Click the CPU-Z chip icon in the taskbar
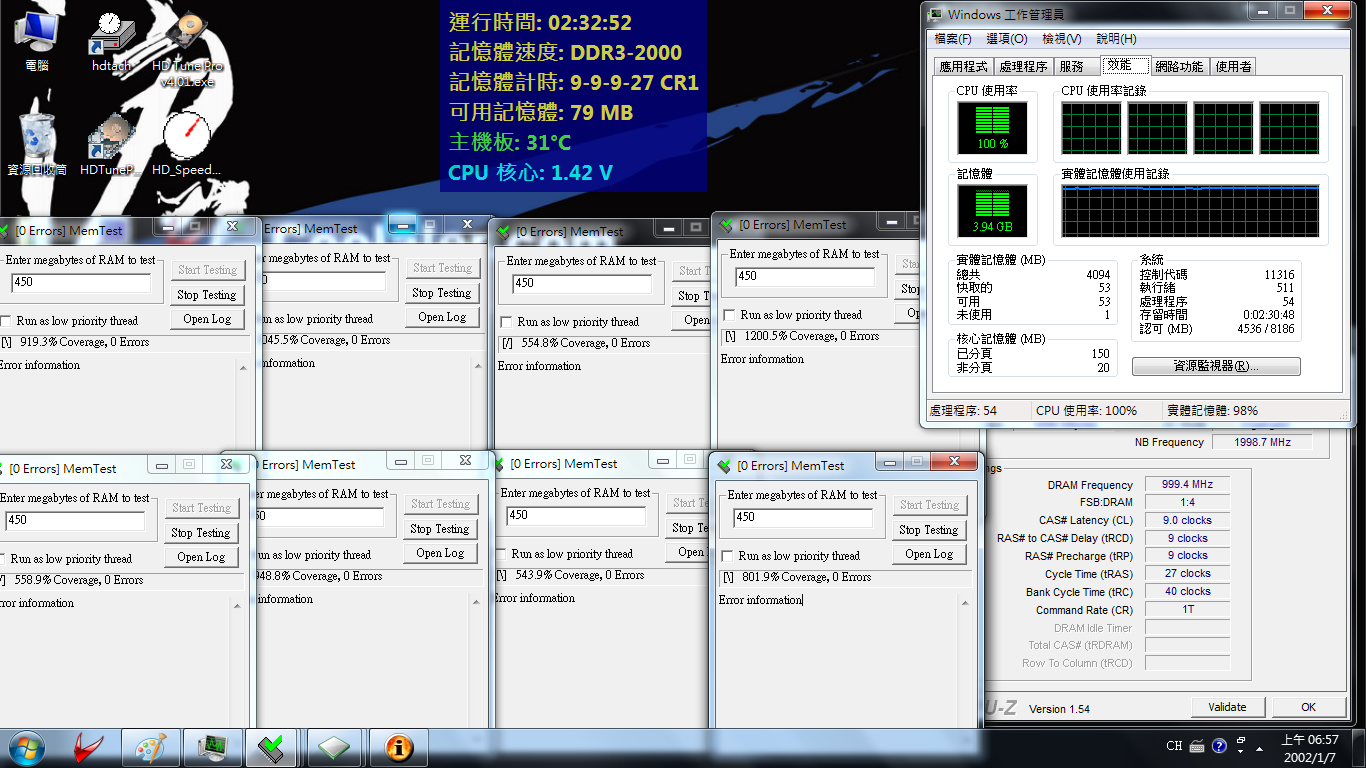The image size is (1366, 768). pos(211,747)
